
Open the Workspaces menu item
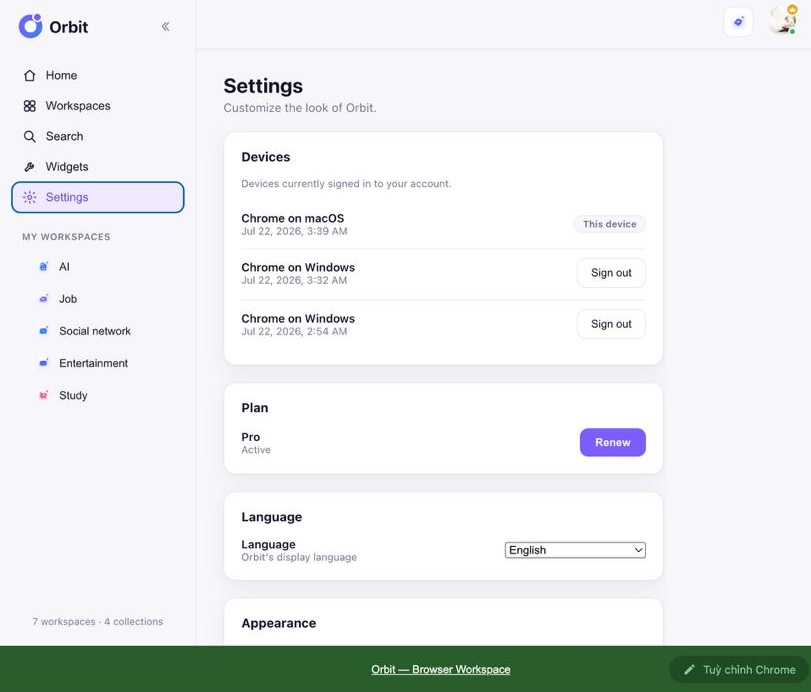tap(98, 106)
